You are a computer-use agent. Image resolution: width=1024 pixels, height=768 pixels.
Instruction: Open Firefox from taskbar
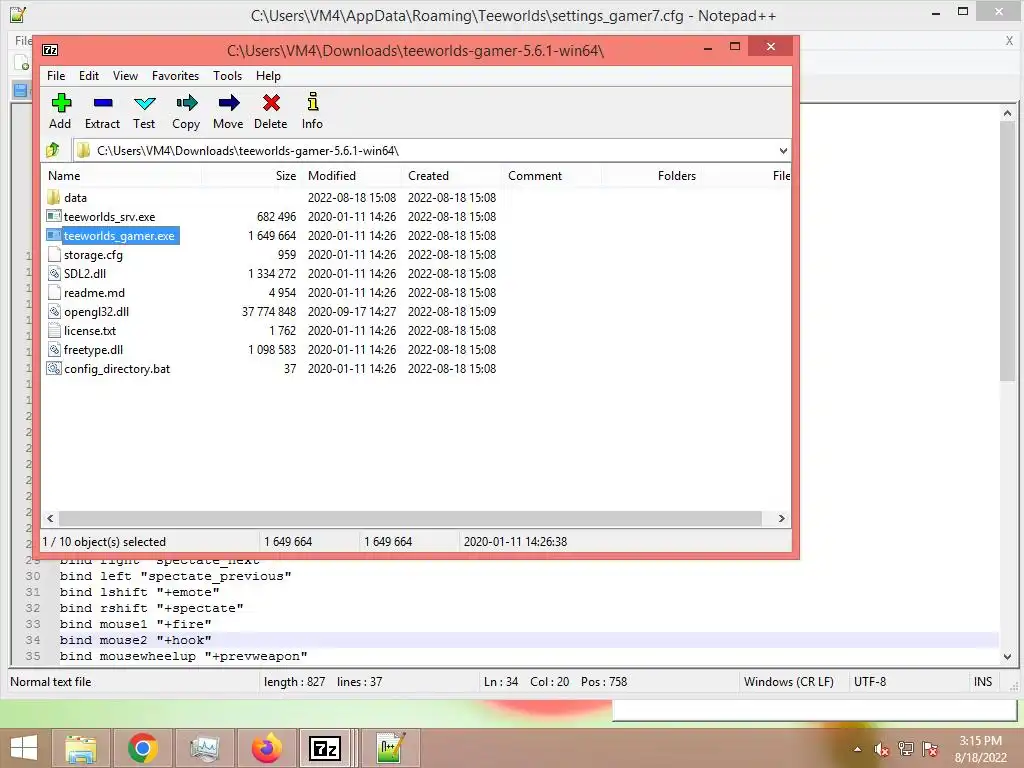click(x=266, y=748)
